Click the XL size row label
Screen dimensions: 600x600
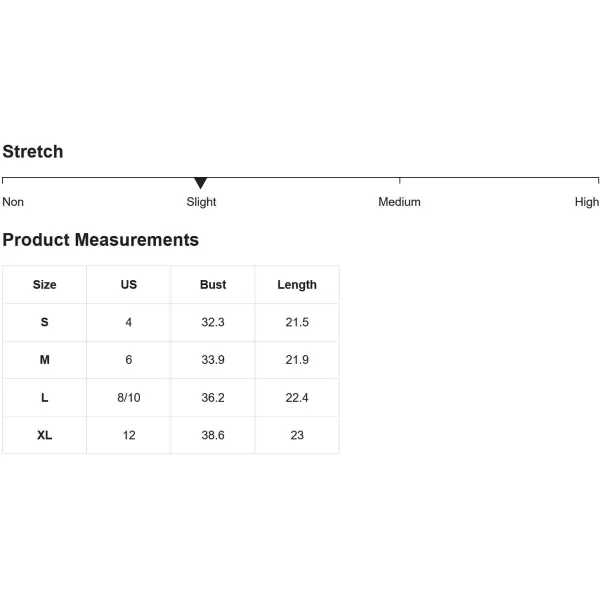pyautogui.click(x=44, y=435)
